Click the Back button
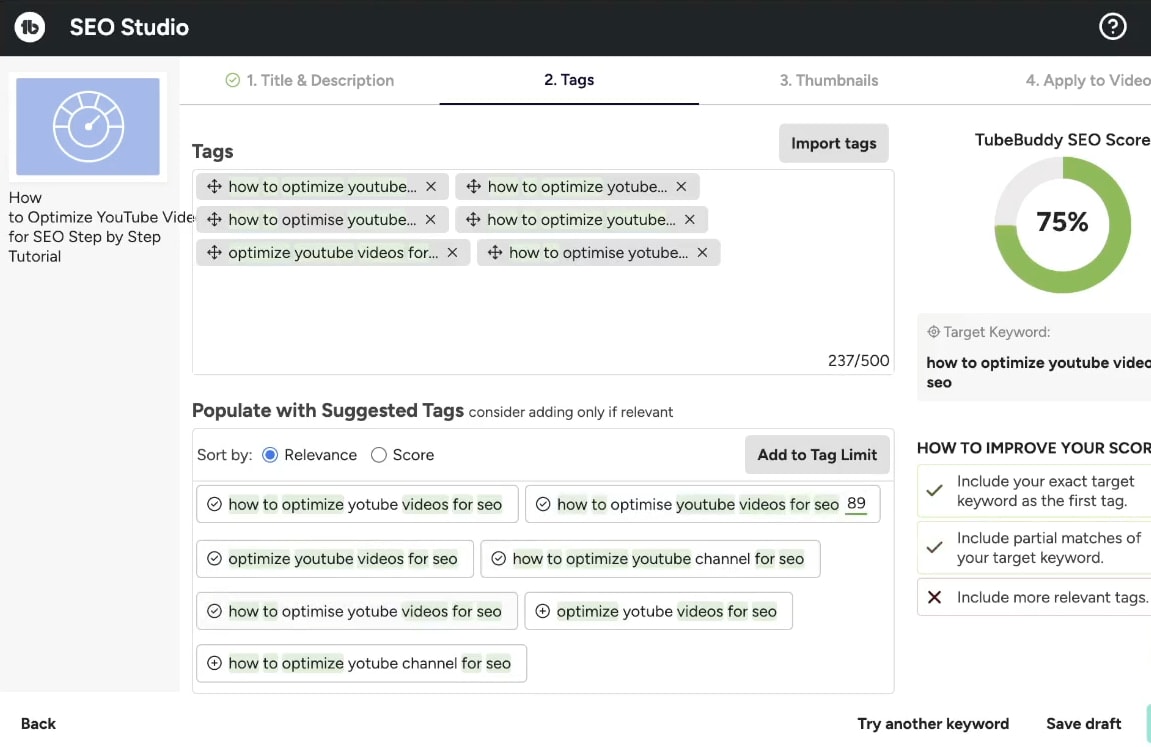The width and height of the screenshot is (1151, 747). coord(38,724)
